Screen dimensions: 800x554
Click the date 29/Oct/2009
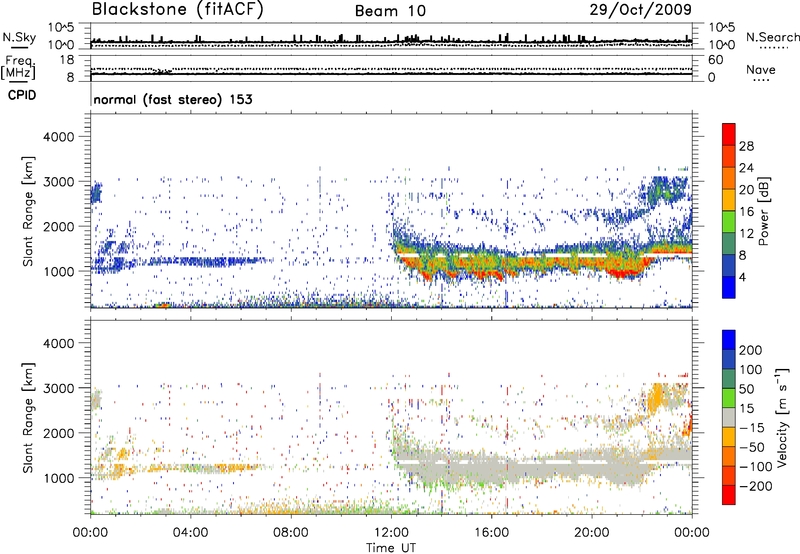coord(641,9)
